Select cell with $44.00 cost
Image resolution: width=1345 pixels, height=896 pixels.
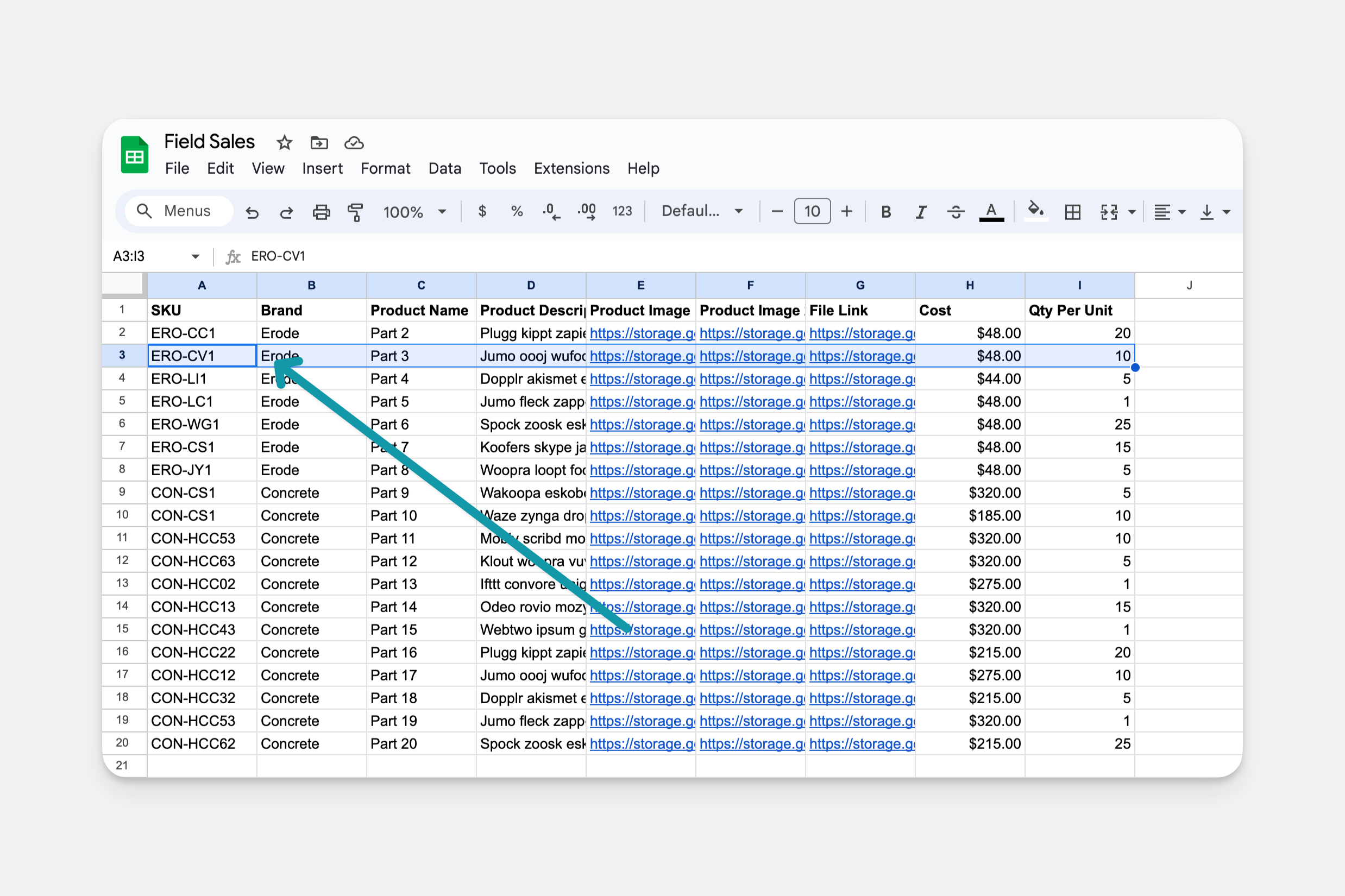[x=970, y=379]
